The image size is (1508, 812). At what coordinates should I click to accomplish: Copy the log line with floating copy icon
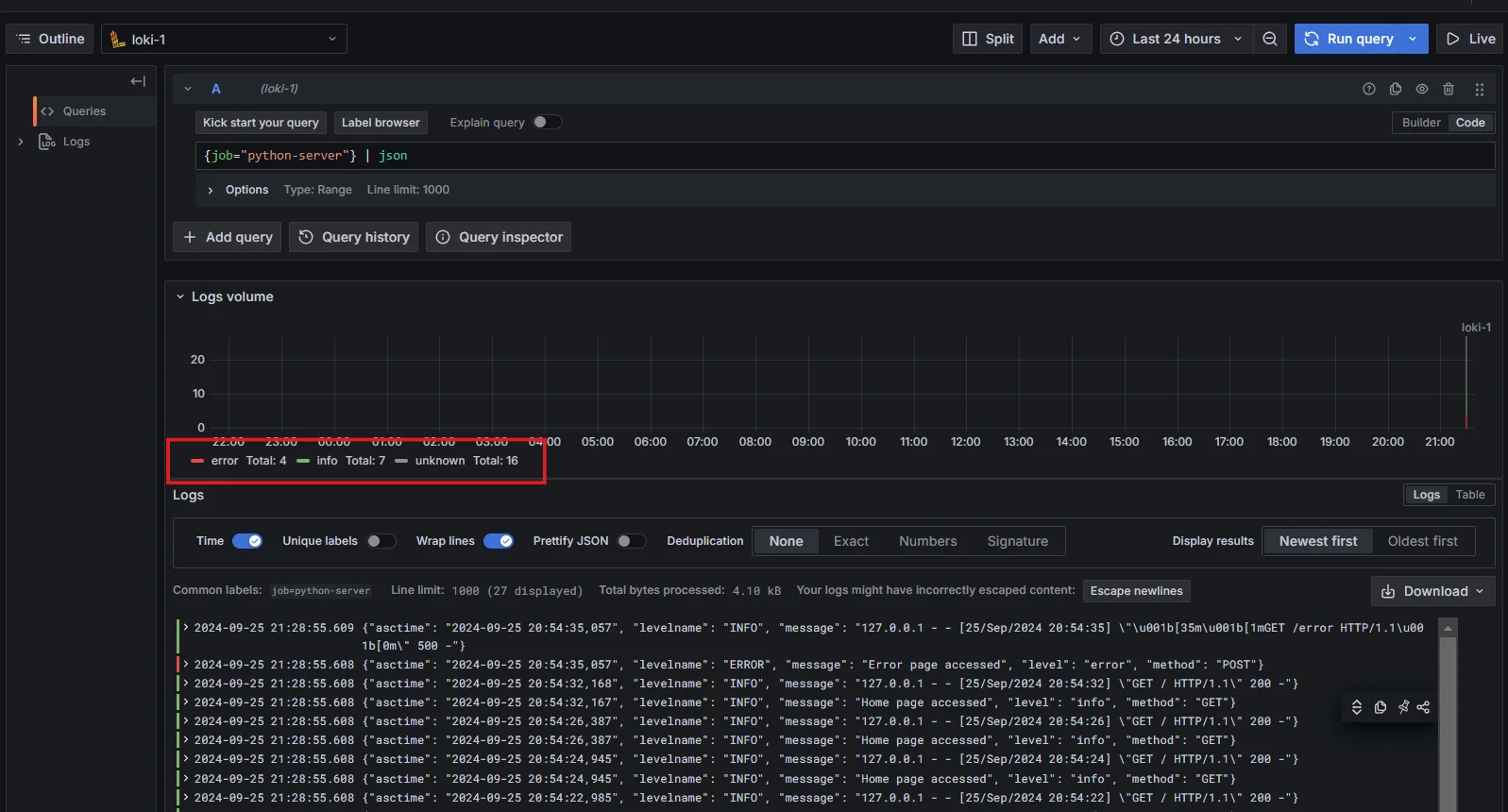tap(1381, 707)
